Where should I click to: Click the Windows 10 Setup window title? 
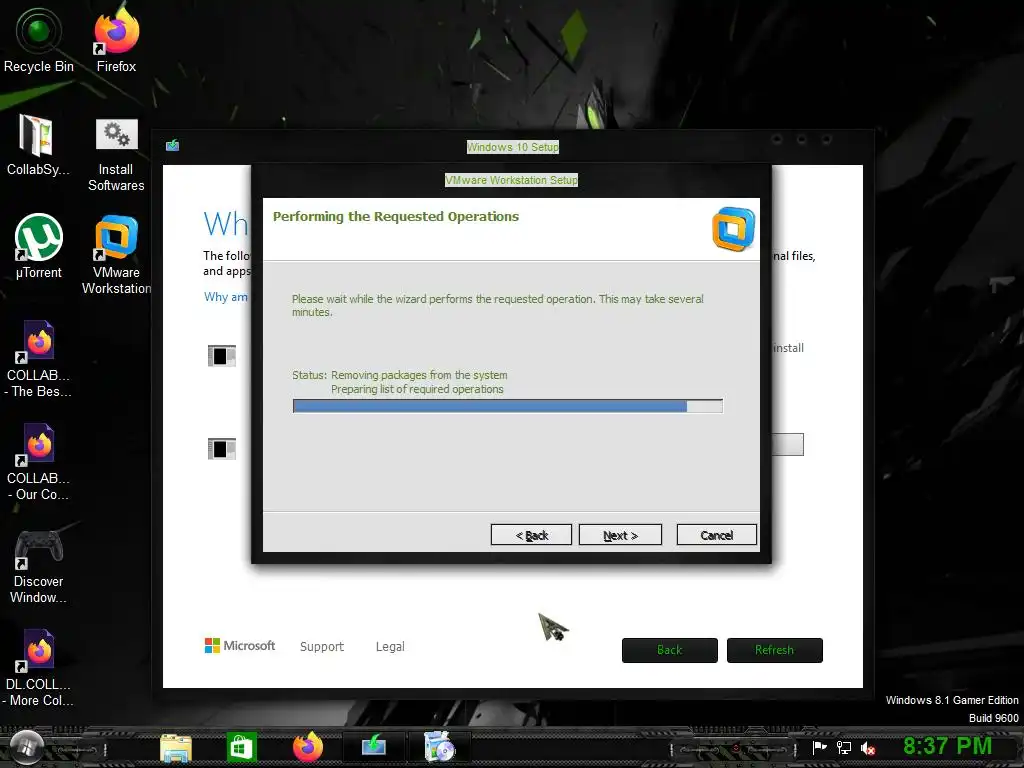[x=513, y=147]
